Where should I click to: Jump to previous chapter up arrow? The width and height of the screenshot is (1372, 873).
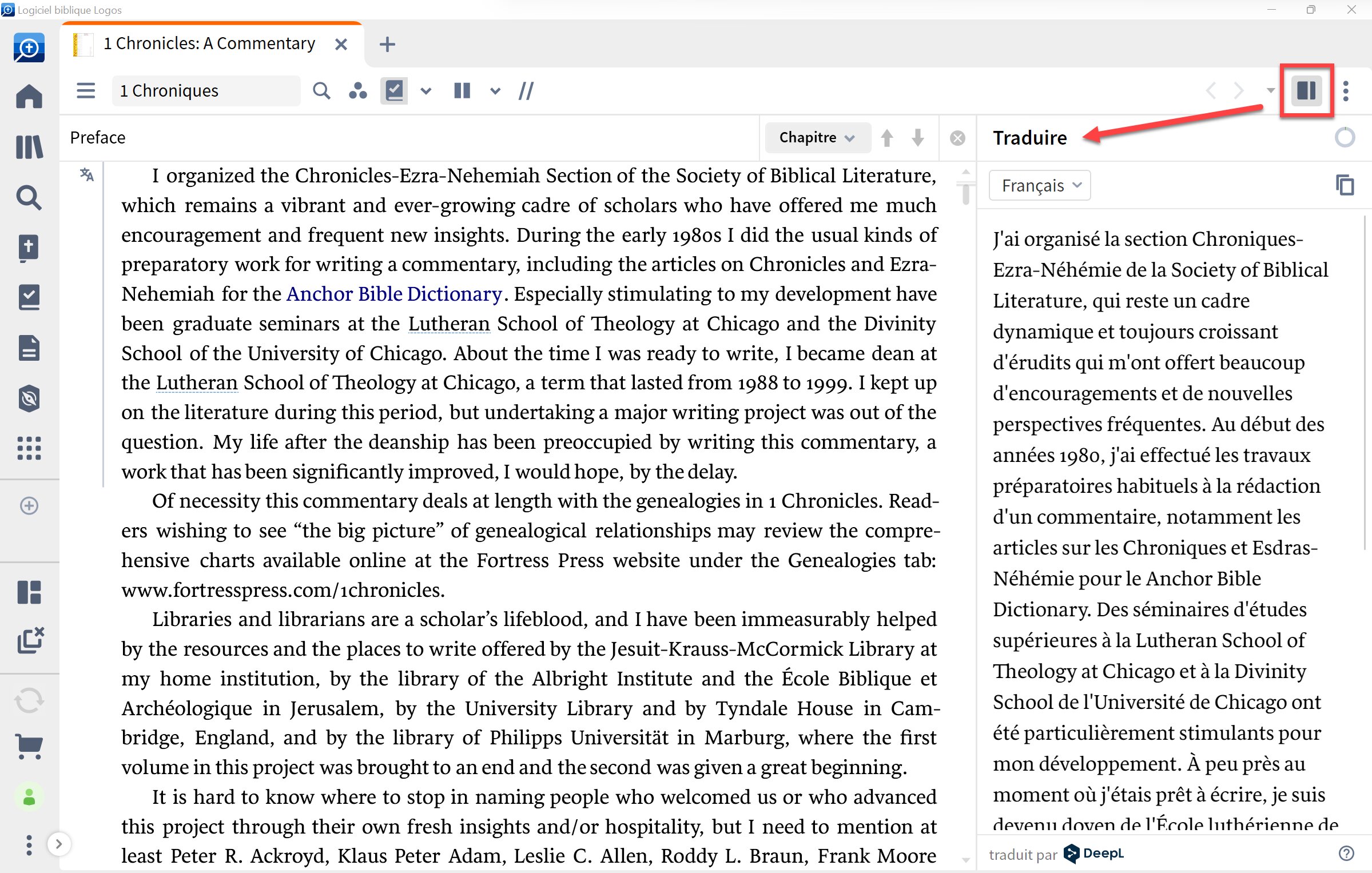point(887,138)
